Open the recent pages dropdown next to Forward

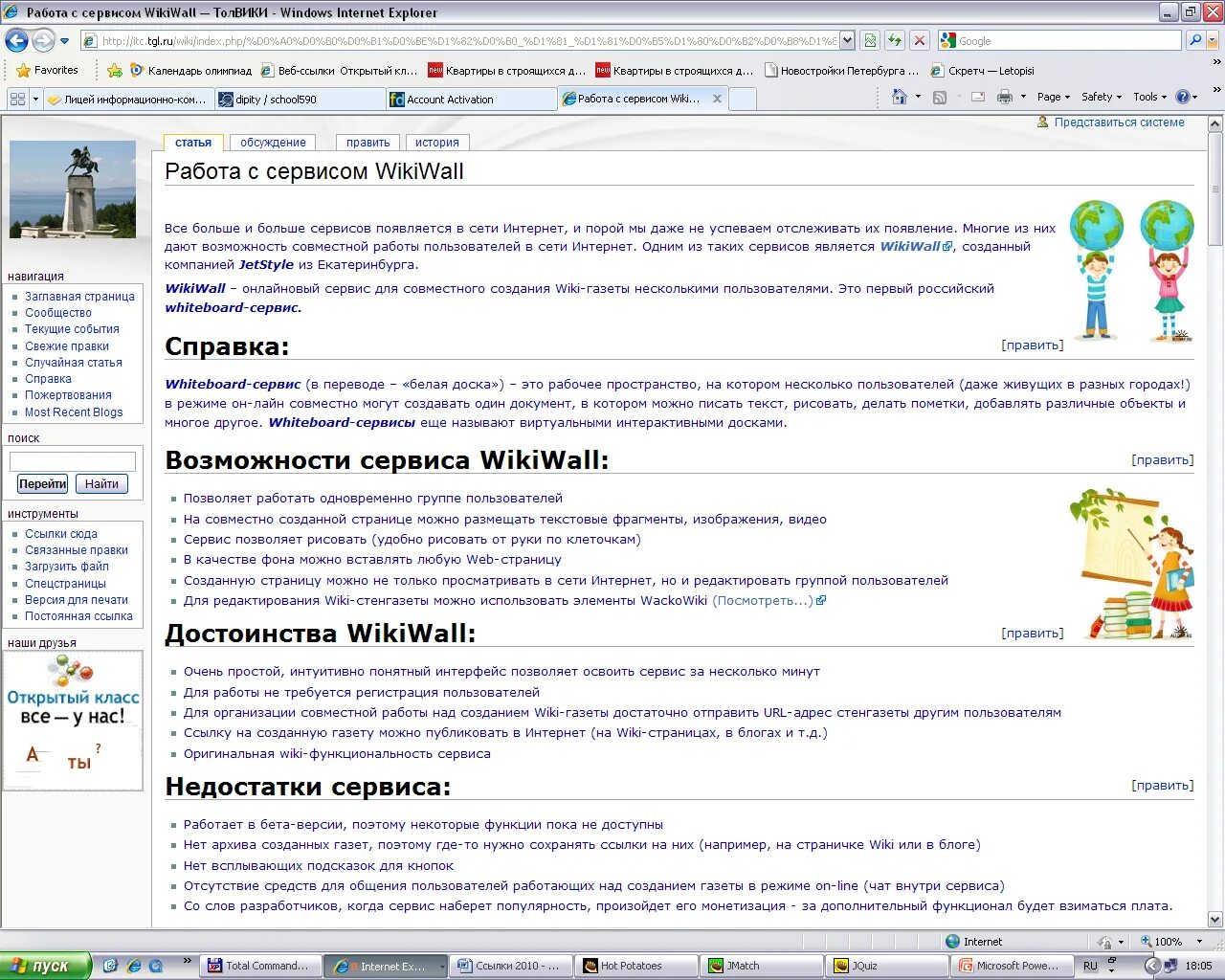[64, 41]
